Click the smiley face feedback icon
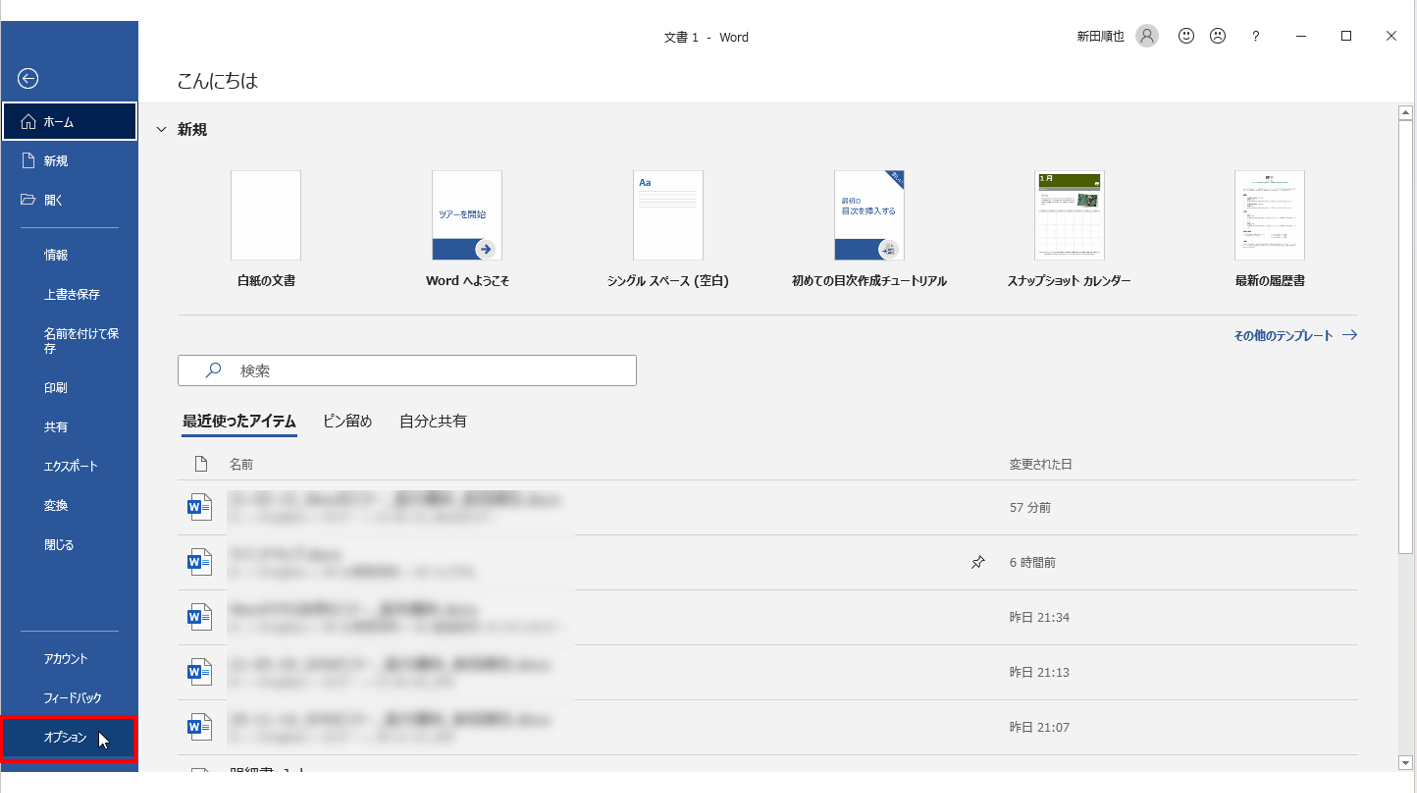 point(1186,36)
